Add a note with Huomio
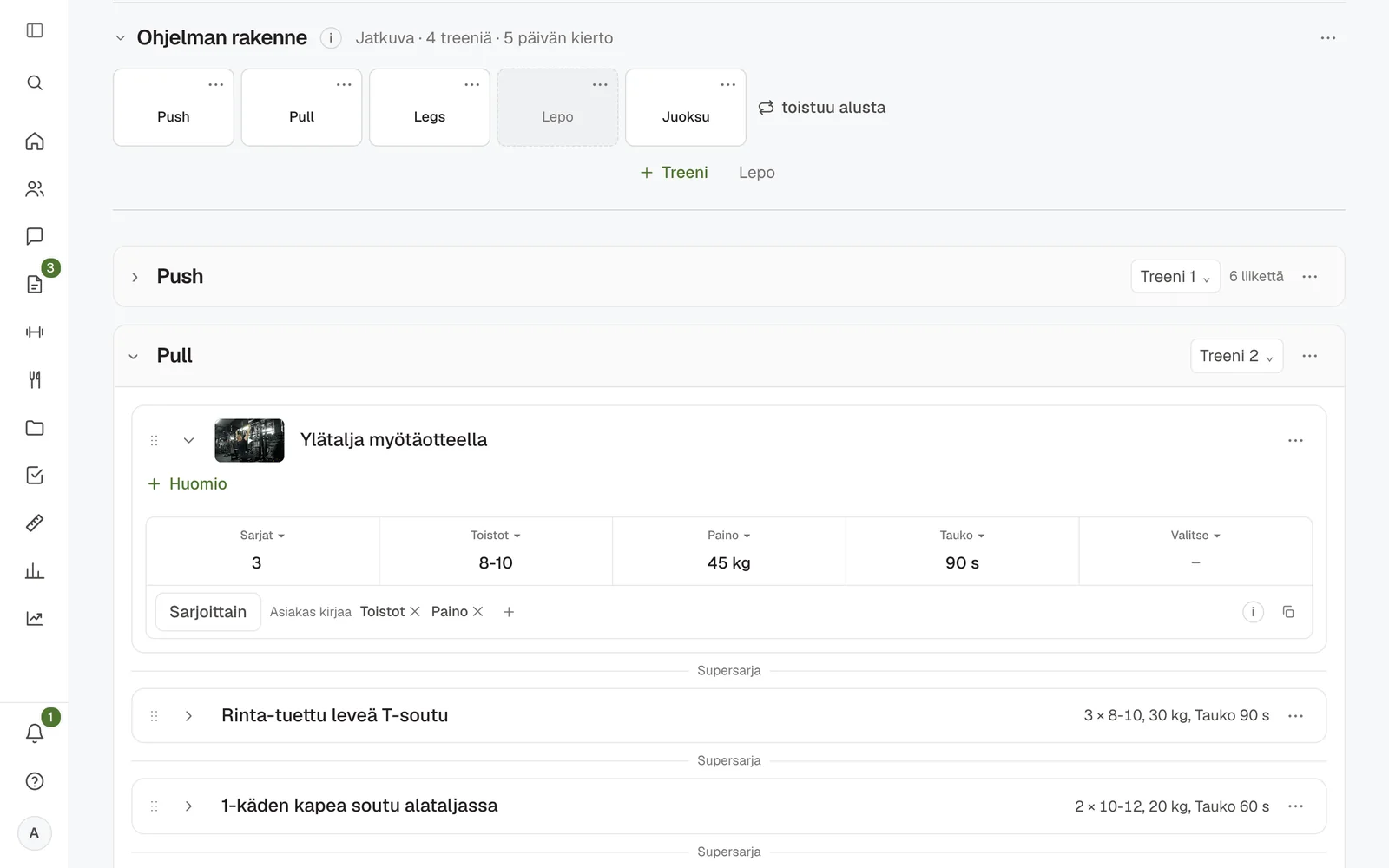The width and height of the screenshot is (1389, 868). coord(188,484)
